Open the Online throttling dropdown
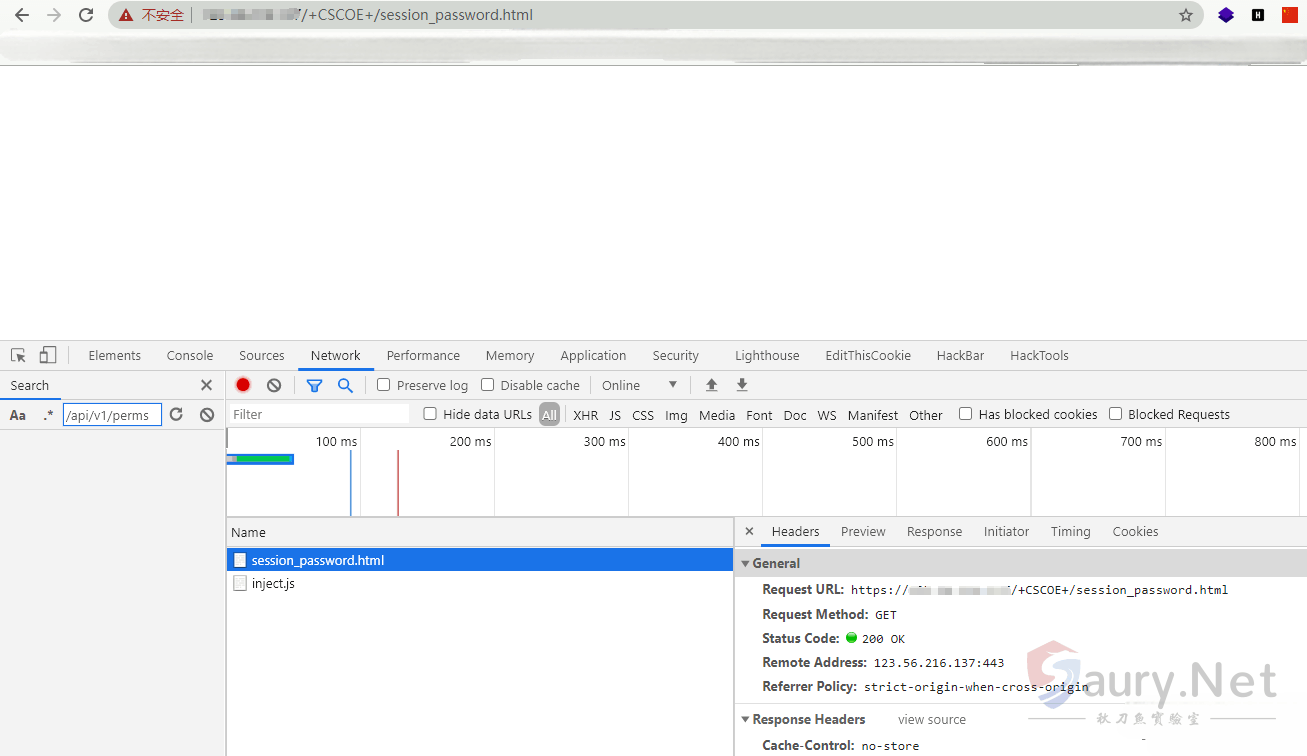 [640, 385]
